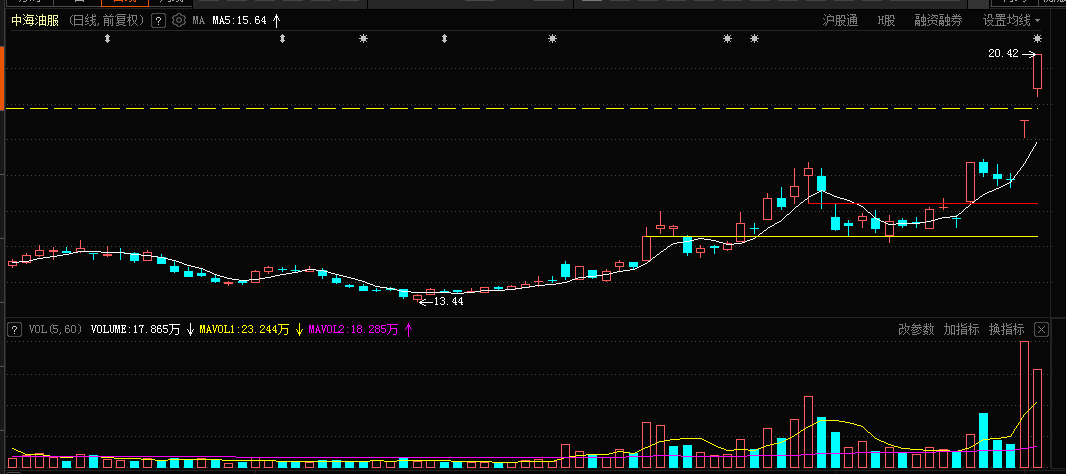Click VOLUME:17.865万 readout
The width and height of the screenshot is (1066, 474).
[x=135, y=330]
